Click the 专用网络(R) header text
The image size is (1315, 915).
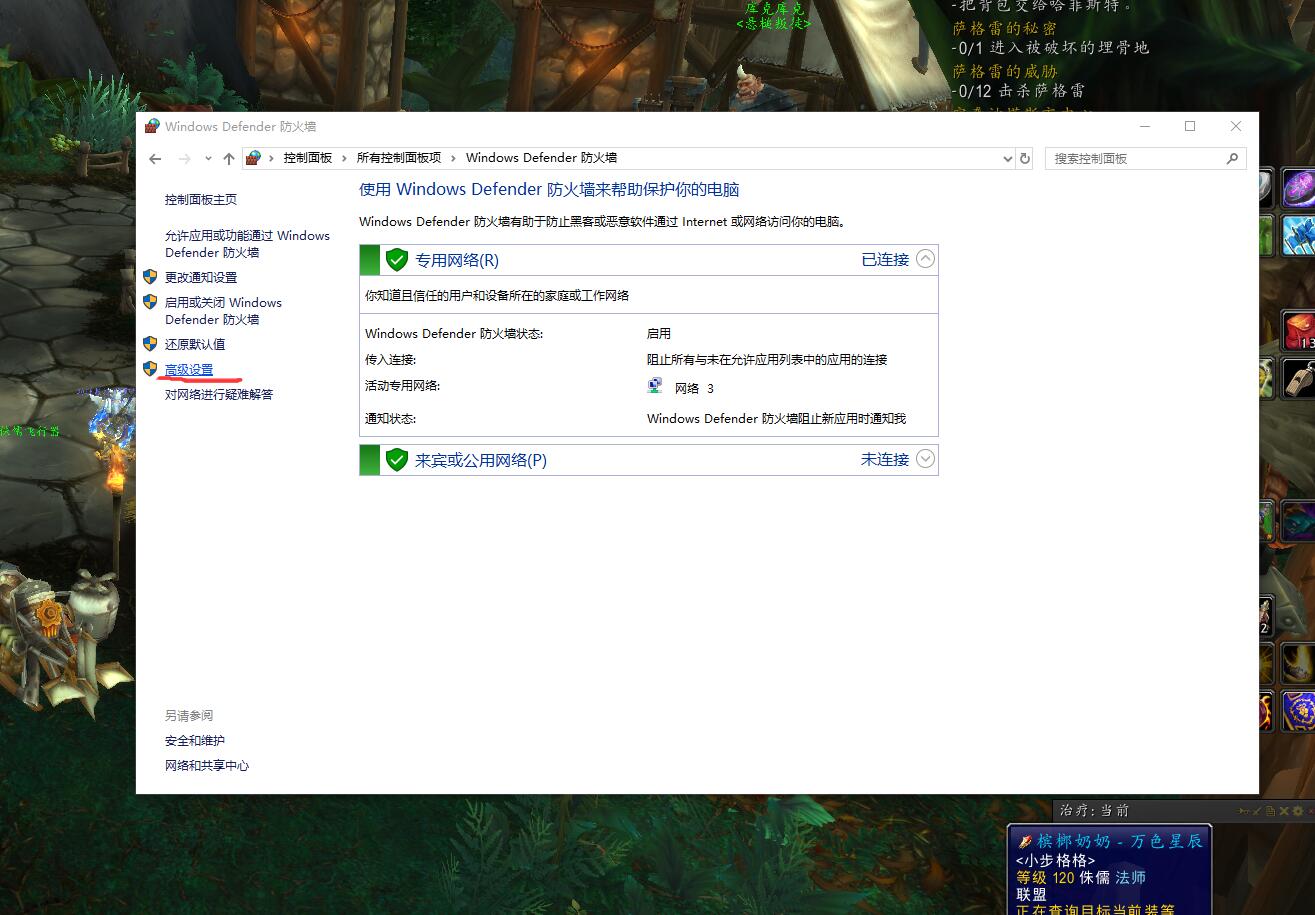(x=457, y=260)
